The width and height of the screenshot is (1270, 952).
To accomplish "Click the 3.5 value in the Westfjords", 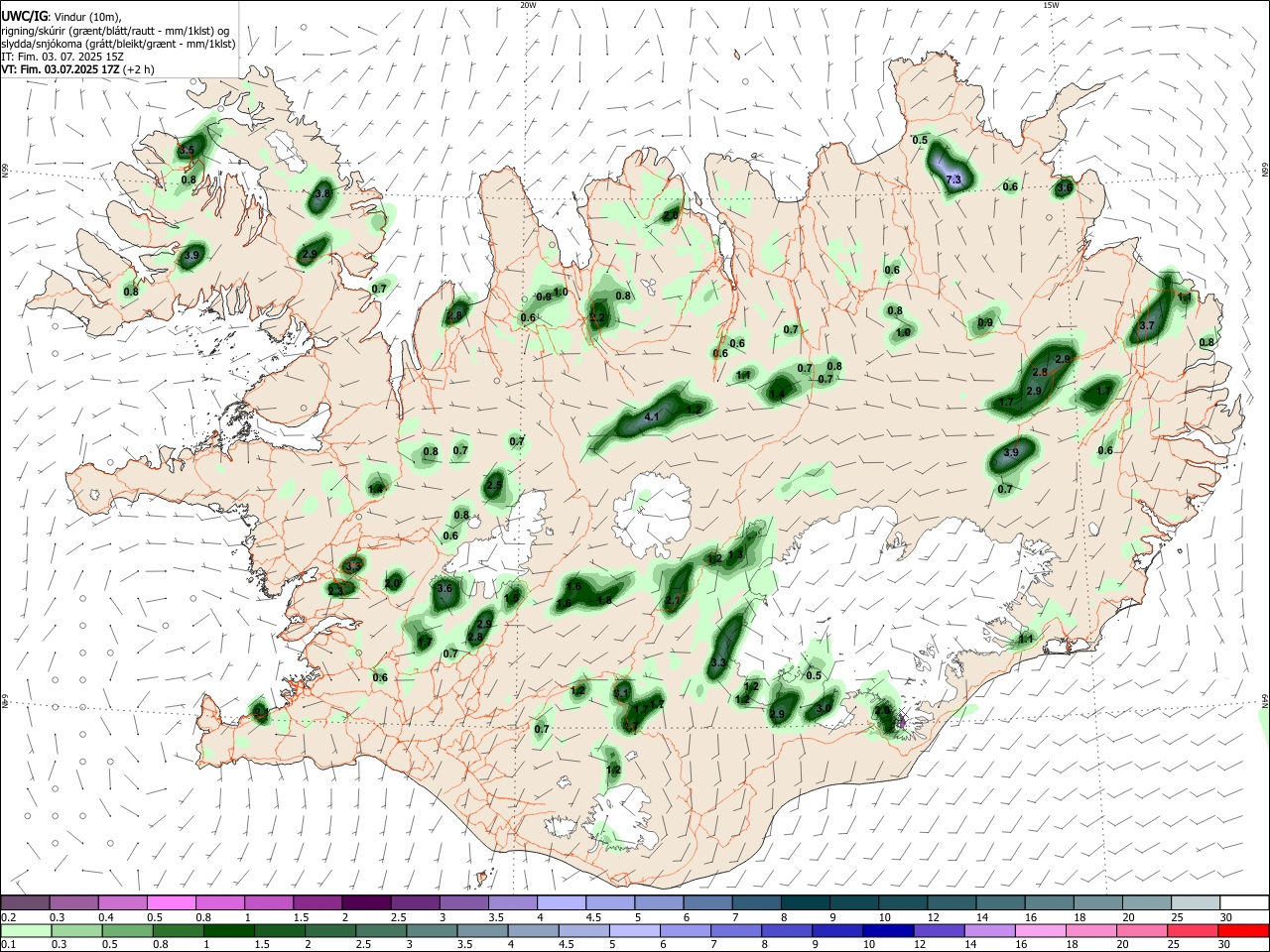I will point(187,150).
